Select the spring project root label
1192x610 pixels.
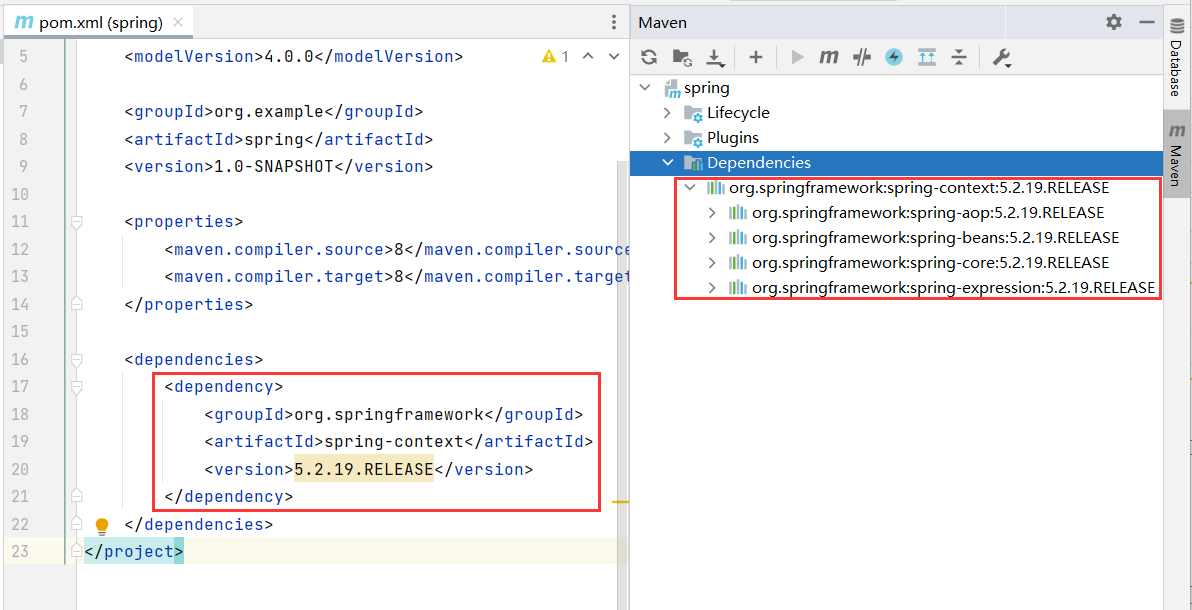pyautogui.click(x=706, y=88)
